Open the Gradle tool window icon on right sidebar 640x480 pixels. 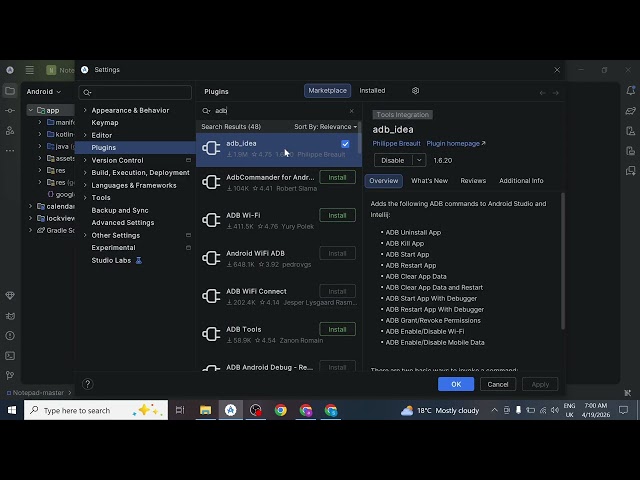630,111
